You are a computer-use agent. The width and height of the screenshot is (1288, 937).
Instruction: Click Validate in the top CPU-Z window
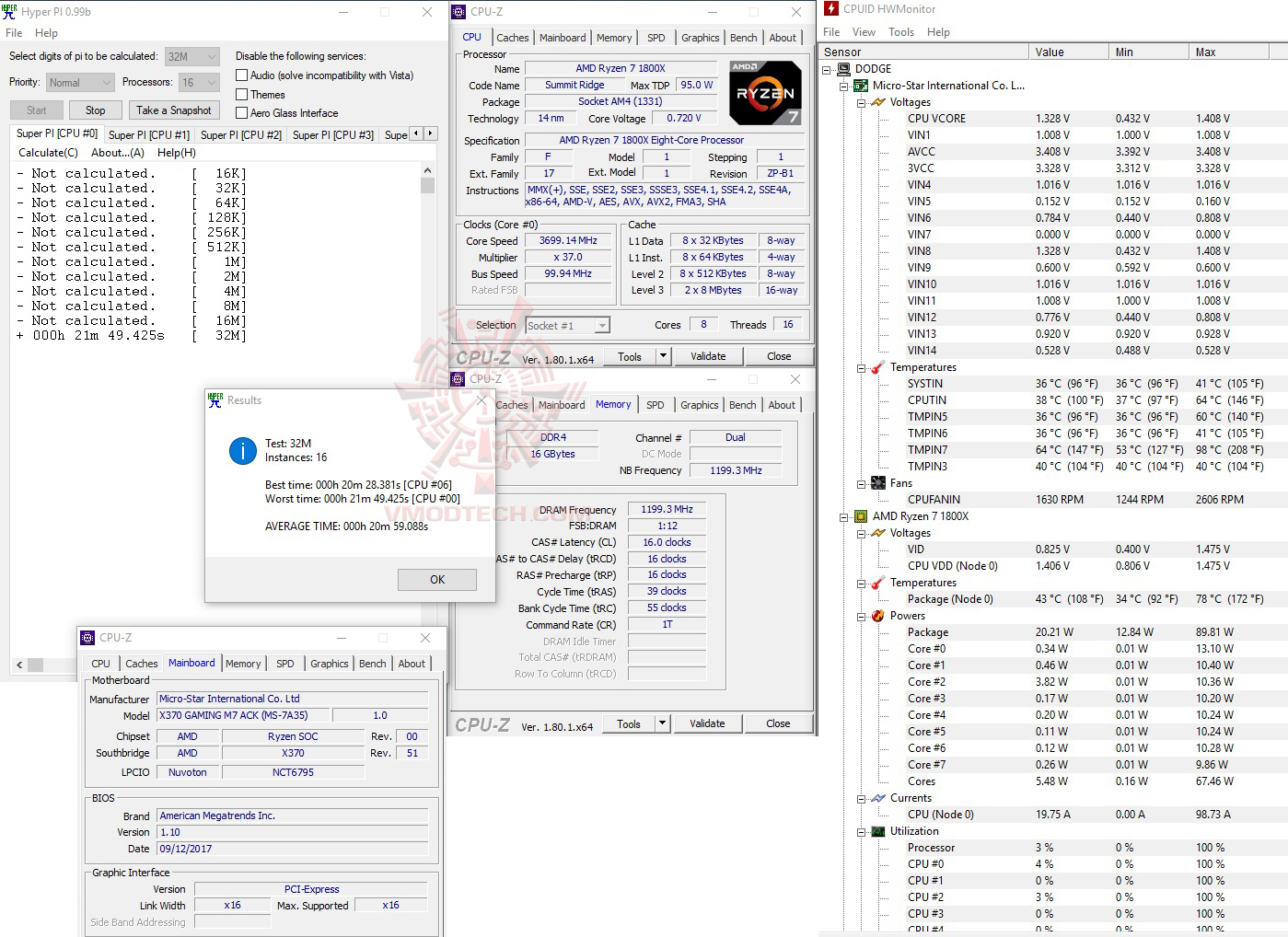708,356
